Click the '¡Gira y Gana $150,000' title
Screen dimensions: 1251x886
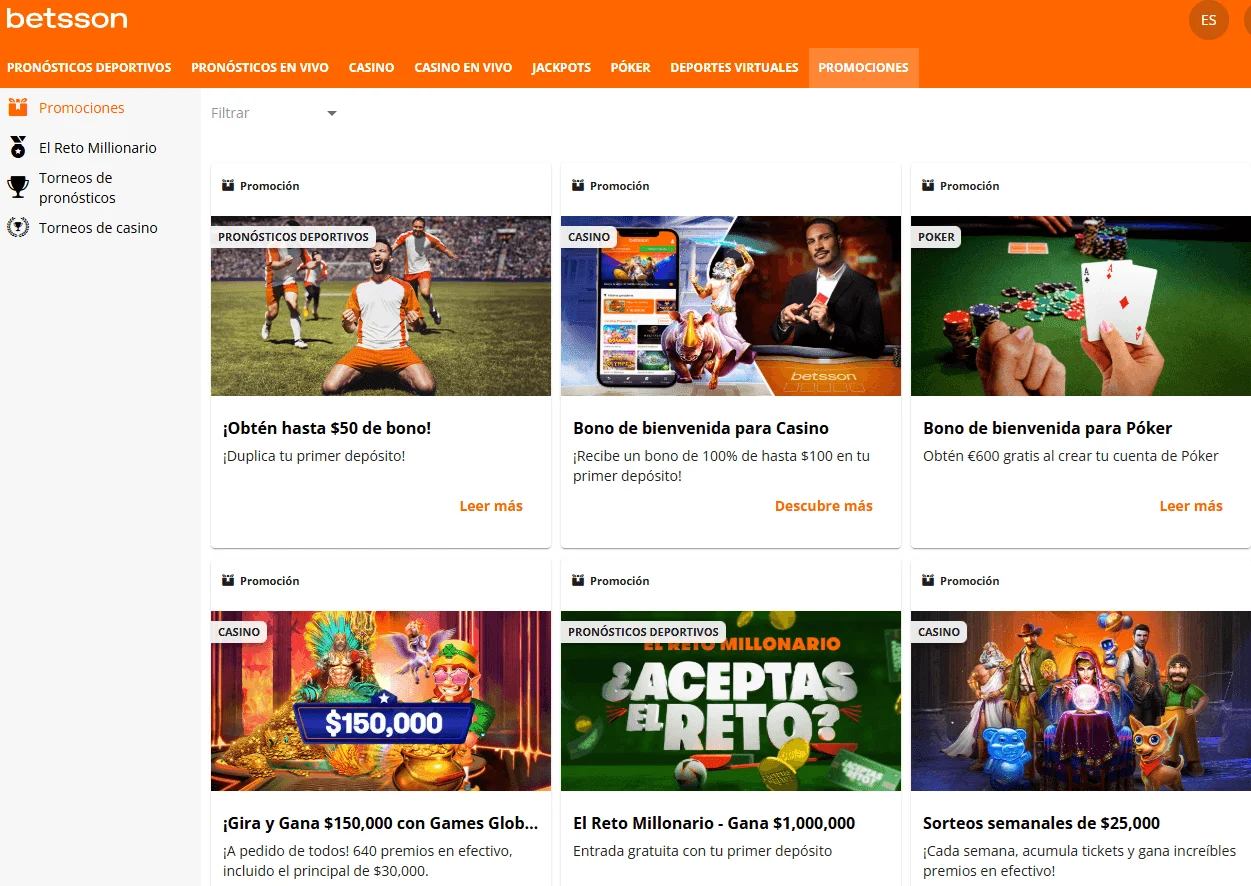point(381,823)
